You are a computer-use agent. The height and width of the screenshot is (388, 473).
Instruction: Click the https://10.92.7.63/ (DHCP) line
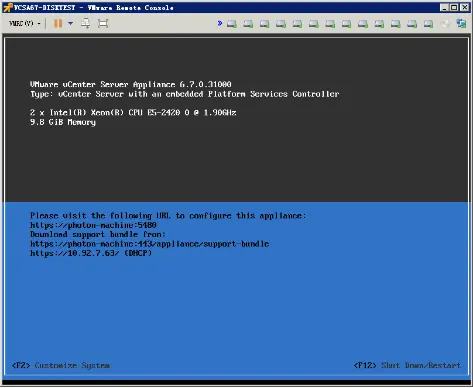[91, 253]
